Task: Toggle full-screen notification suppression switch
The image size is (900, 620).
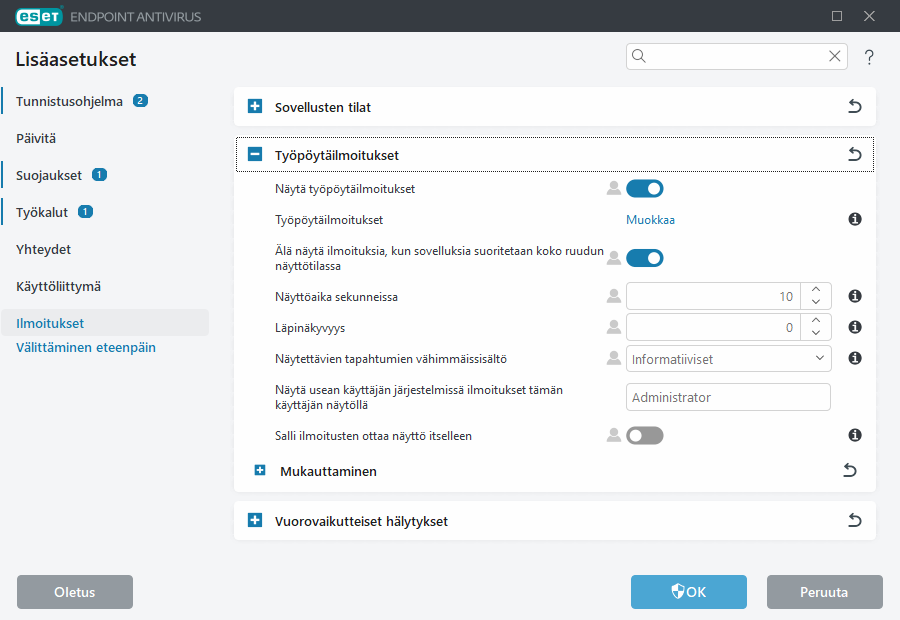Action: [x=645, y=258]
